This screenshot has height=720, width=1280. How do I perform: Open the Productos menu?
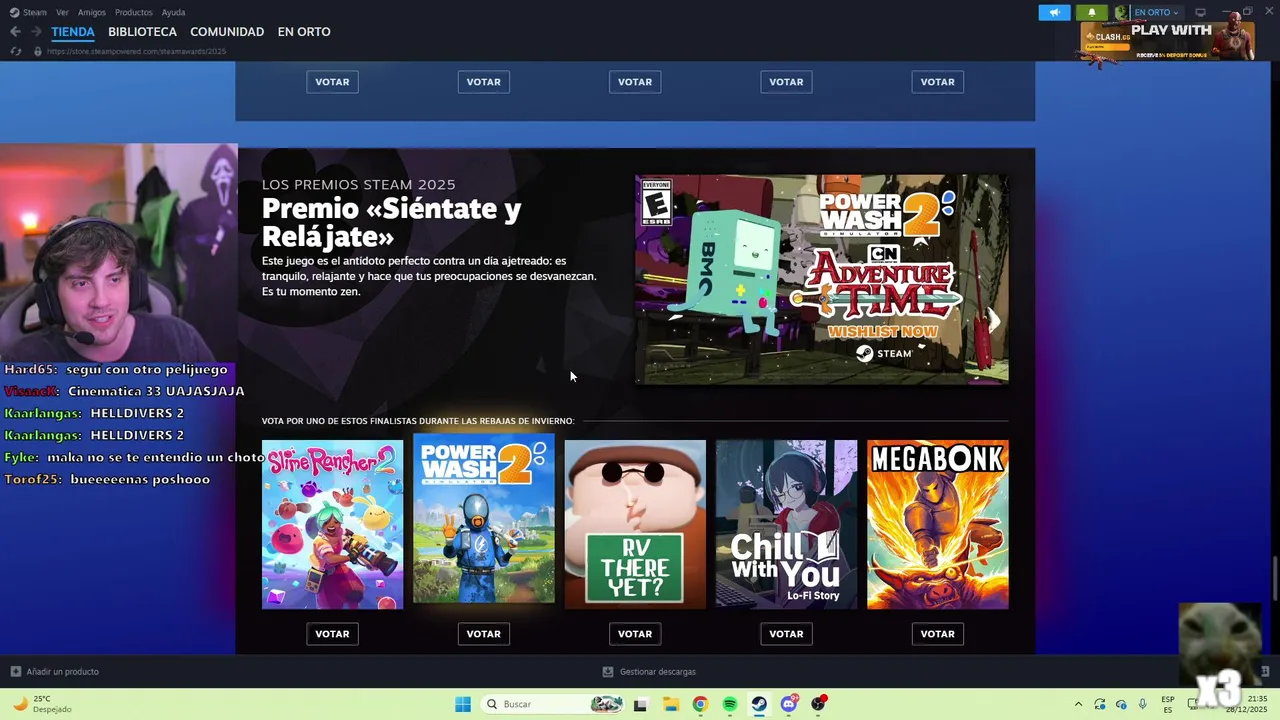(134, 12)
